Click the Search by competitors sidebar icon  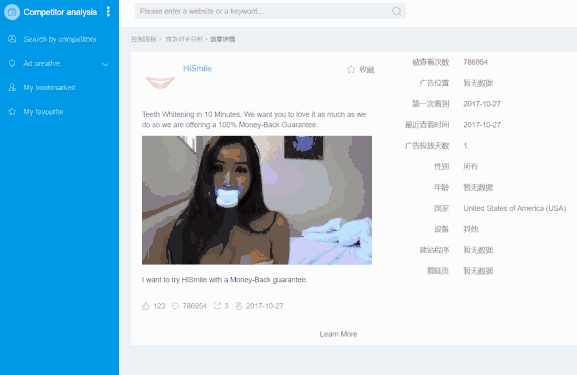point(12,39)
